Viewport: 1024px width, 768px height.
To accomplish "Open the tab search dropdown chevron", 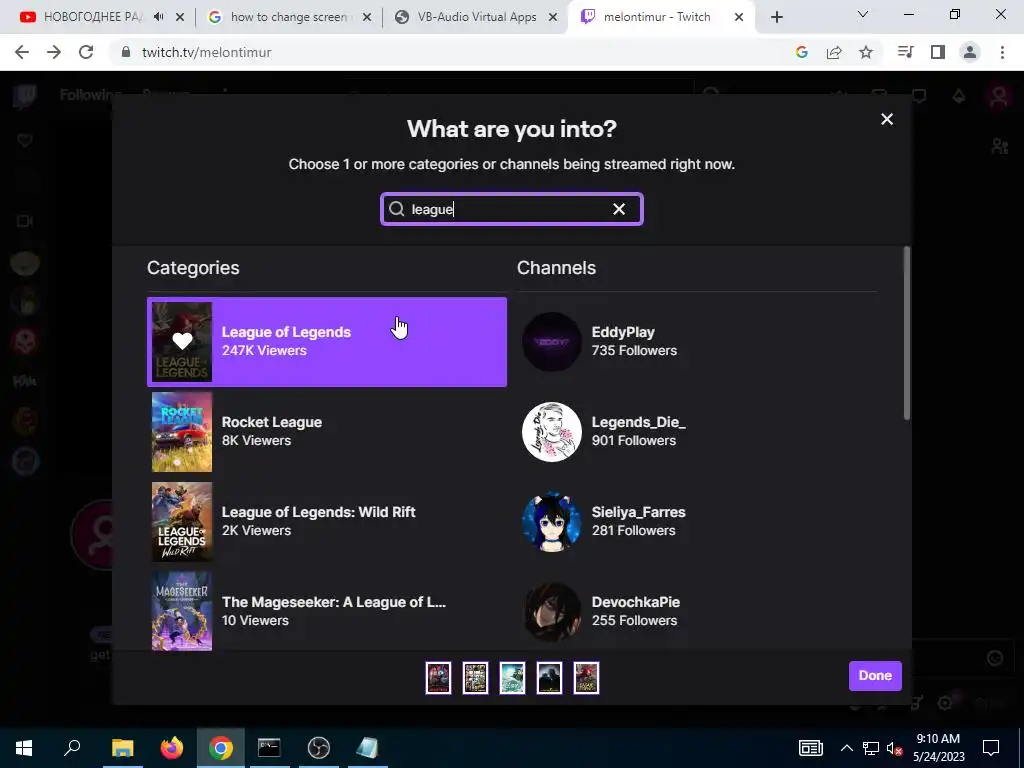I will [x=863, y=14].
